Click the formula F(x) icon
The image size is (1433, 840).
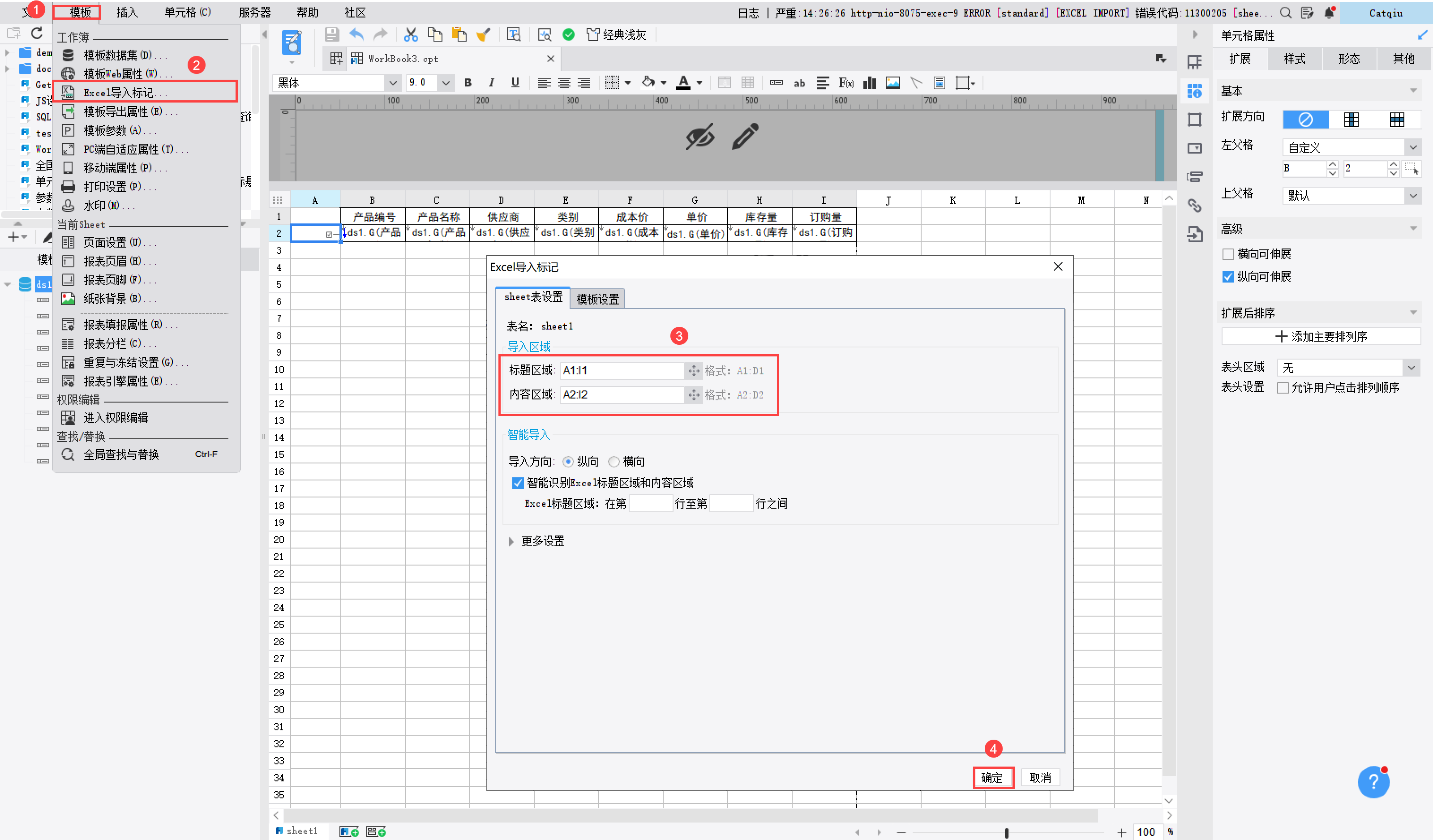(x=846, y=83)
